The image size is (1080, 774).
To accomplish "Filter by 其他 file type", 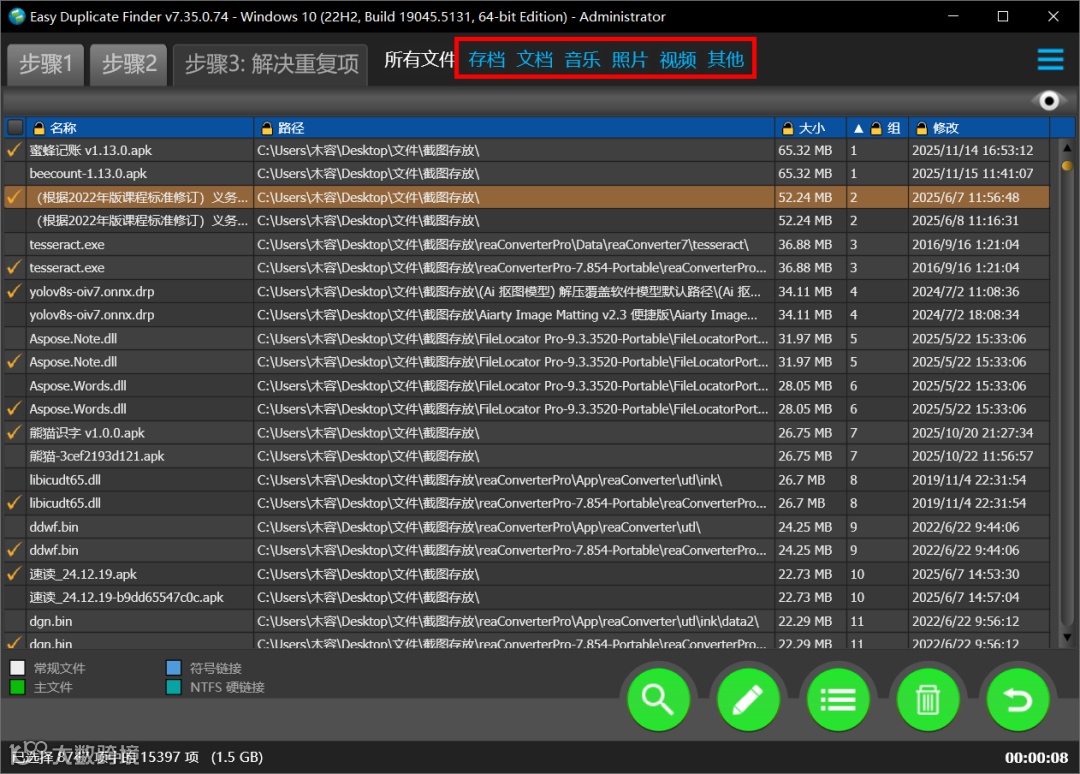I will click(x=725, y=60).
